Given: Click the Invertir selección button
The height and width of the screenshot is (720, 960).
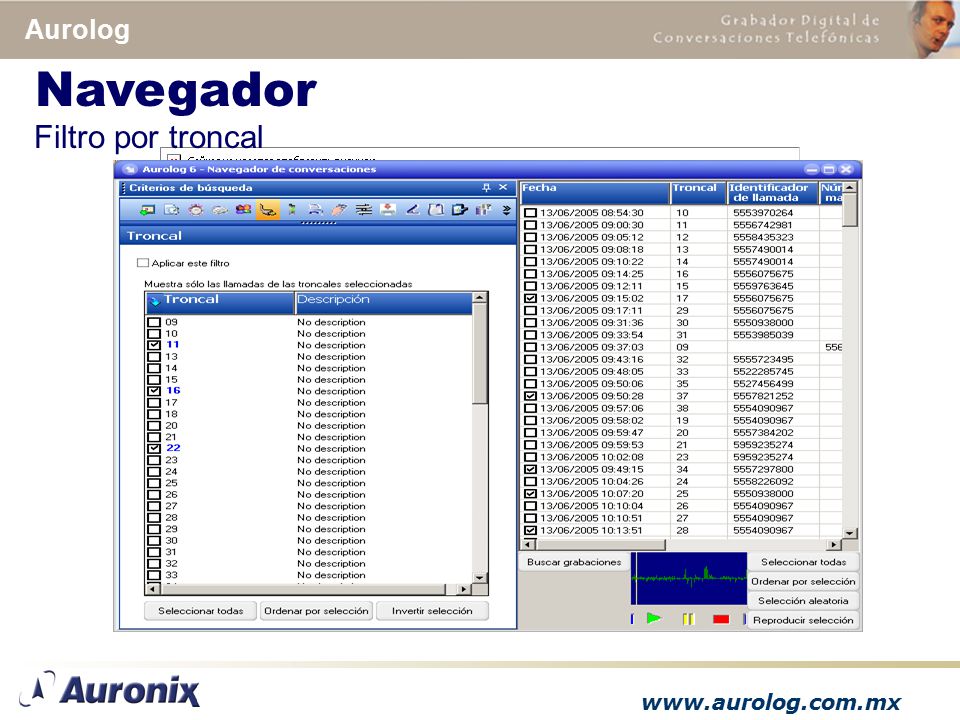Looking at the screenshot, I should click(432, 610).
